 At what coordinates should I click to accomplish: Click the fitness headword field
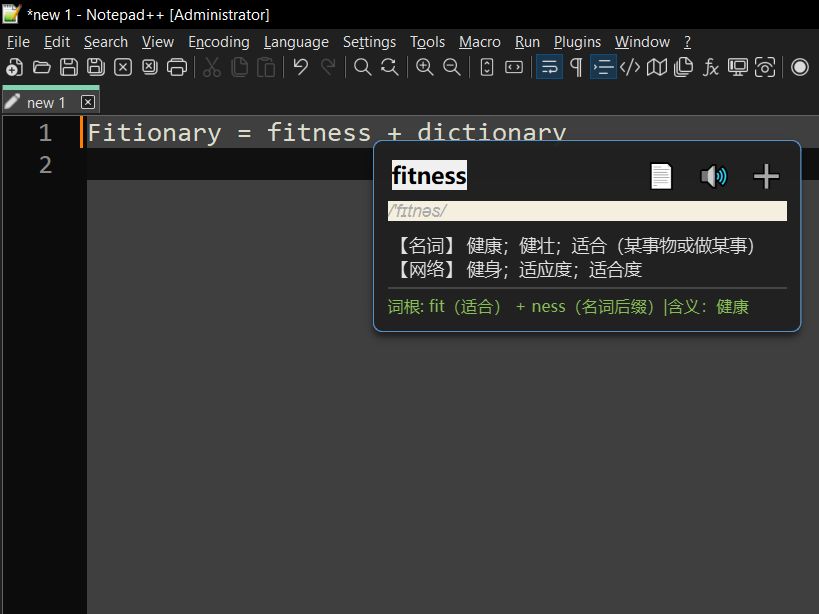429,175
